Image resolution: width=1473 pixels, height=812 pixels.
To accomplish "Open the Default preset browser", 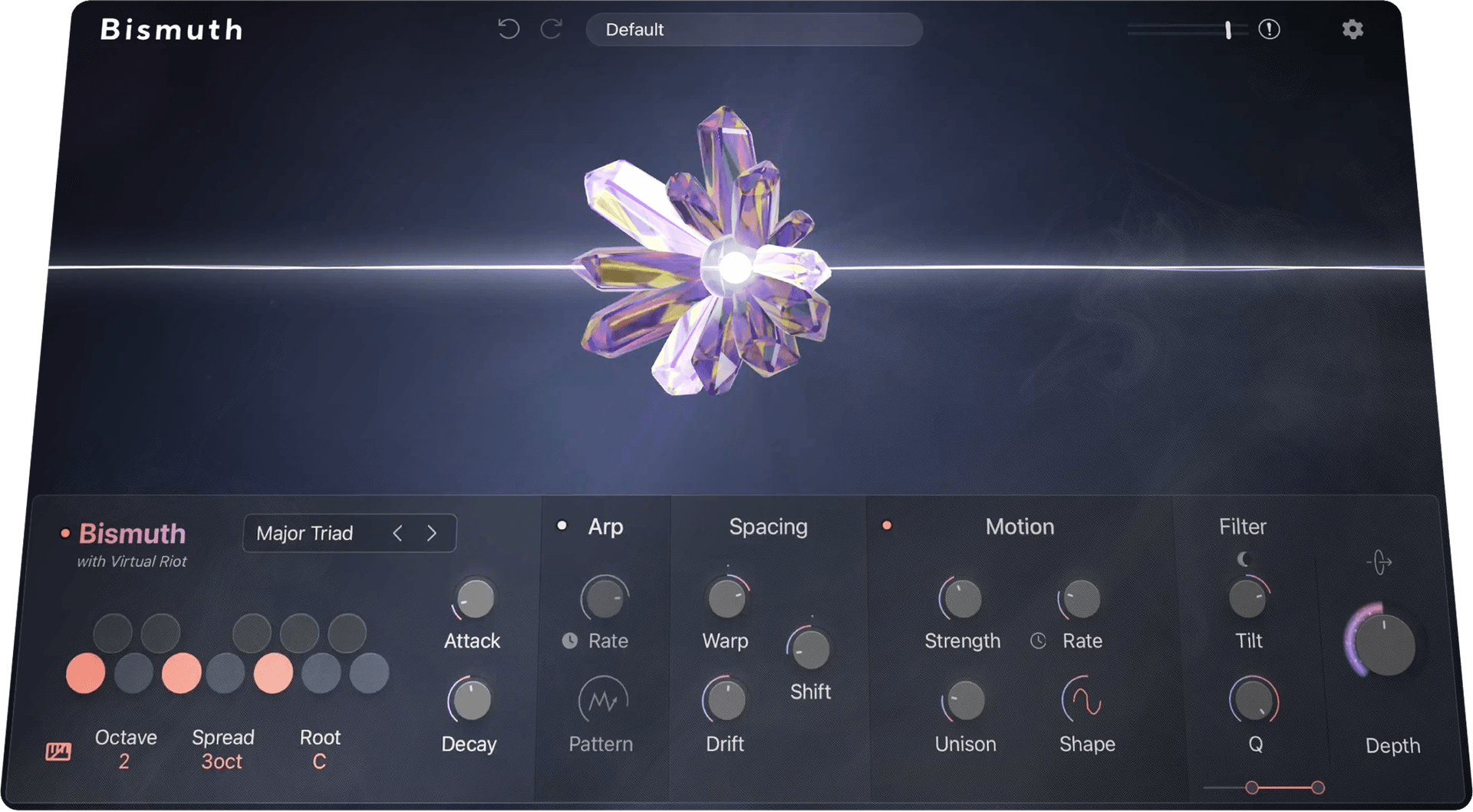I will pos(754,29).
